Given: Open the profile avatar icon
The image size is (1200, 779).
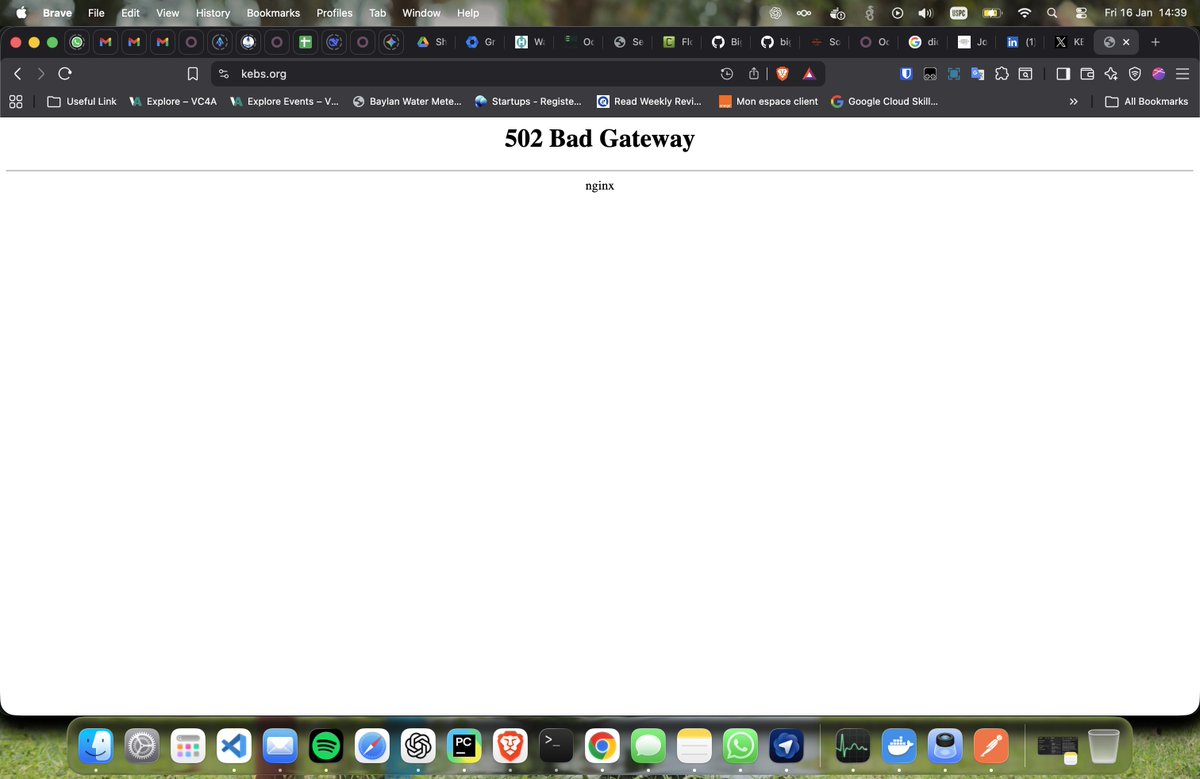Looking at the screenshot, I should point(1159,73).
